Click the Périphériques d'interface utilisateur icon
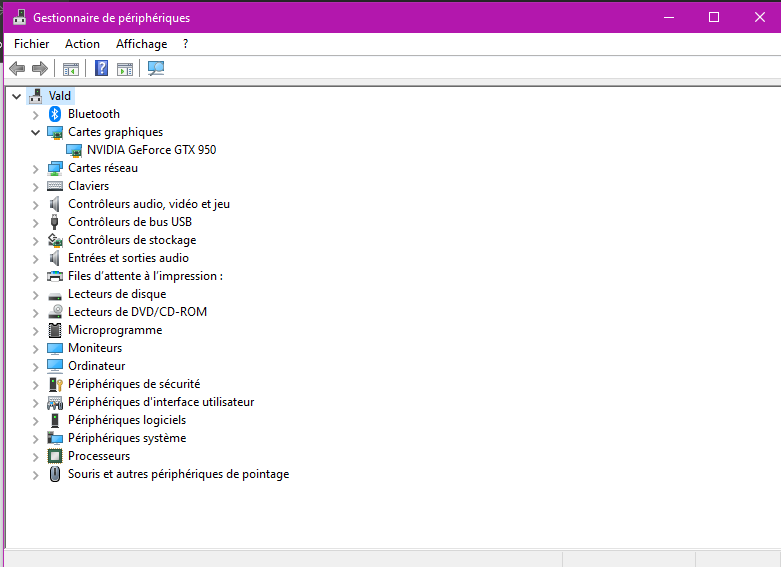This screenshot has width=781, height=567. (55, 402)
